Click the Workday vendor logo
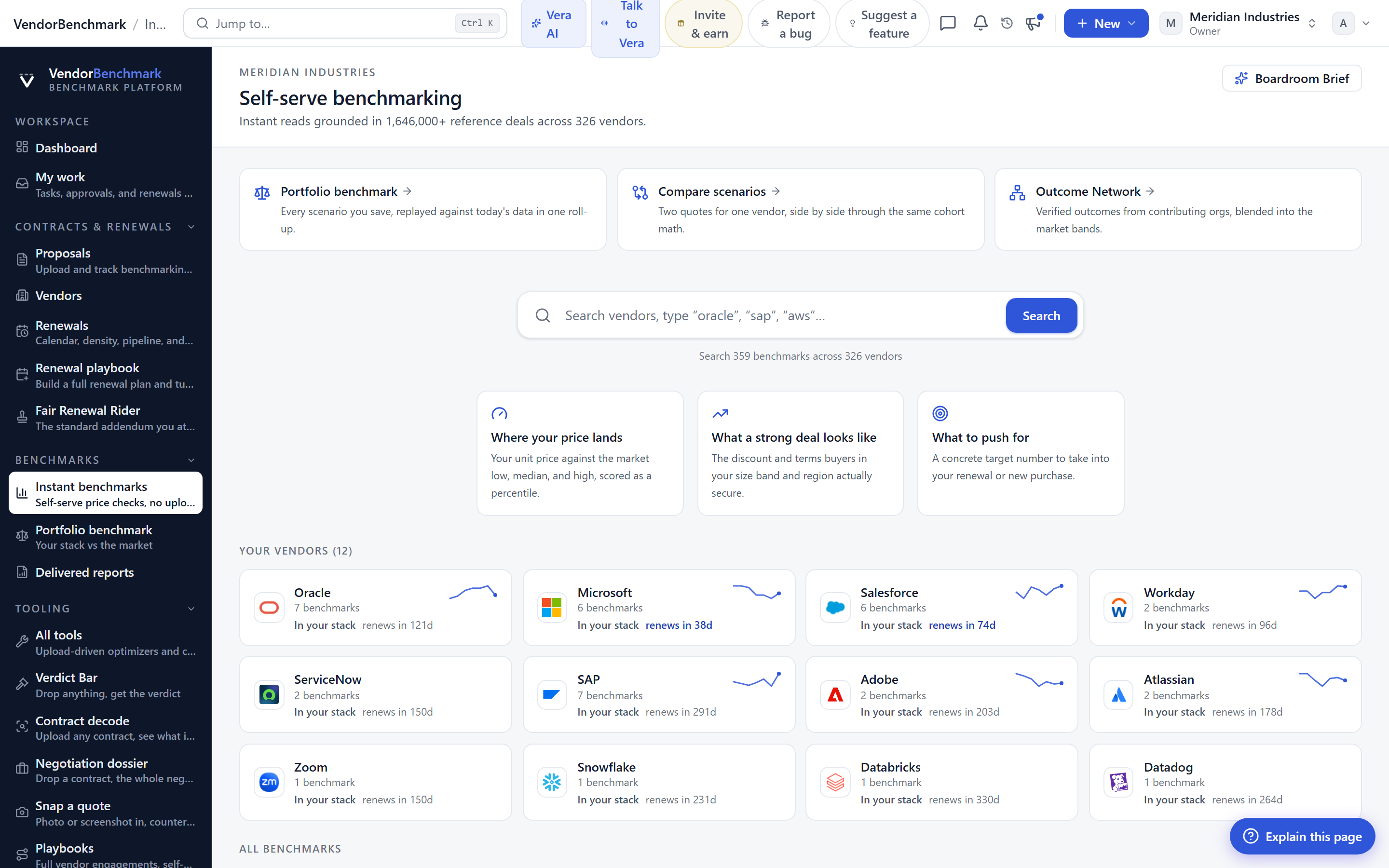 [x=1118, y=608]
